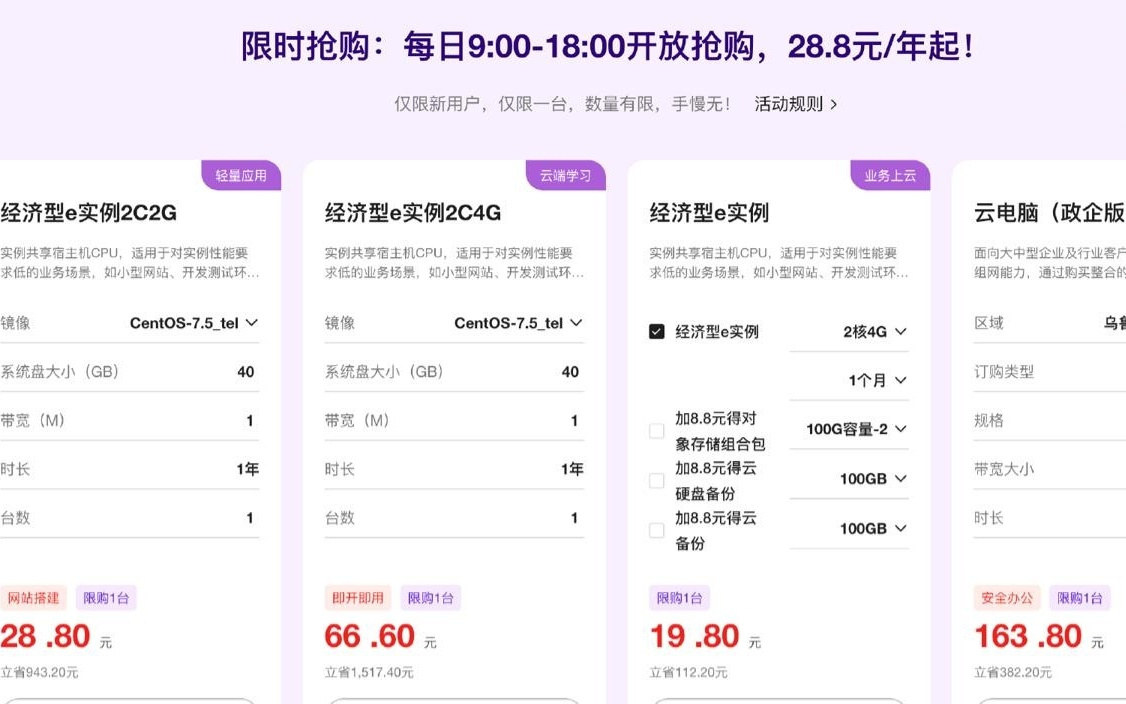Click the 163.80 元 price

point(1039,636)
